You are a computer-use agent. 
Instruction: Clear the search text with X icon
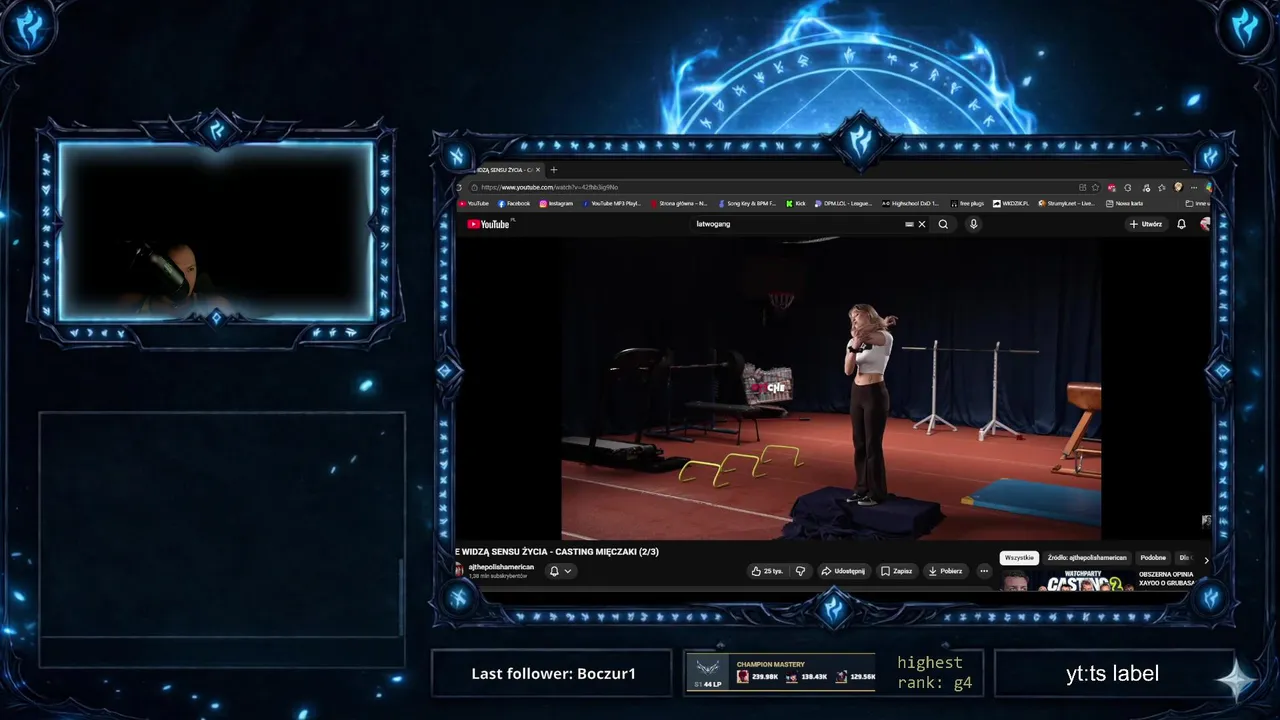pos(922,224)
